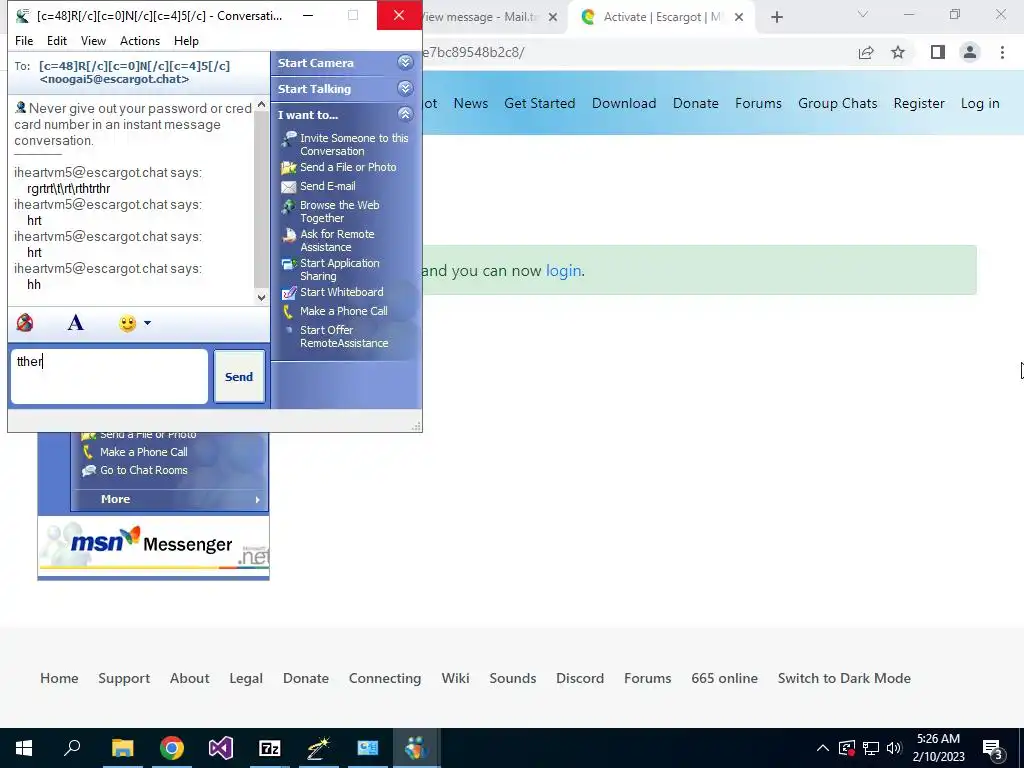Click Ask for Remote Assistance
The height and width of the screenshot is (768, 1024).
tap(337, 240)
